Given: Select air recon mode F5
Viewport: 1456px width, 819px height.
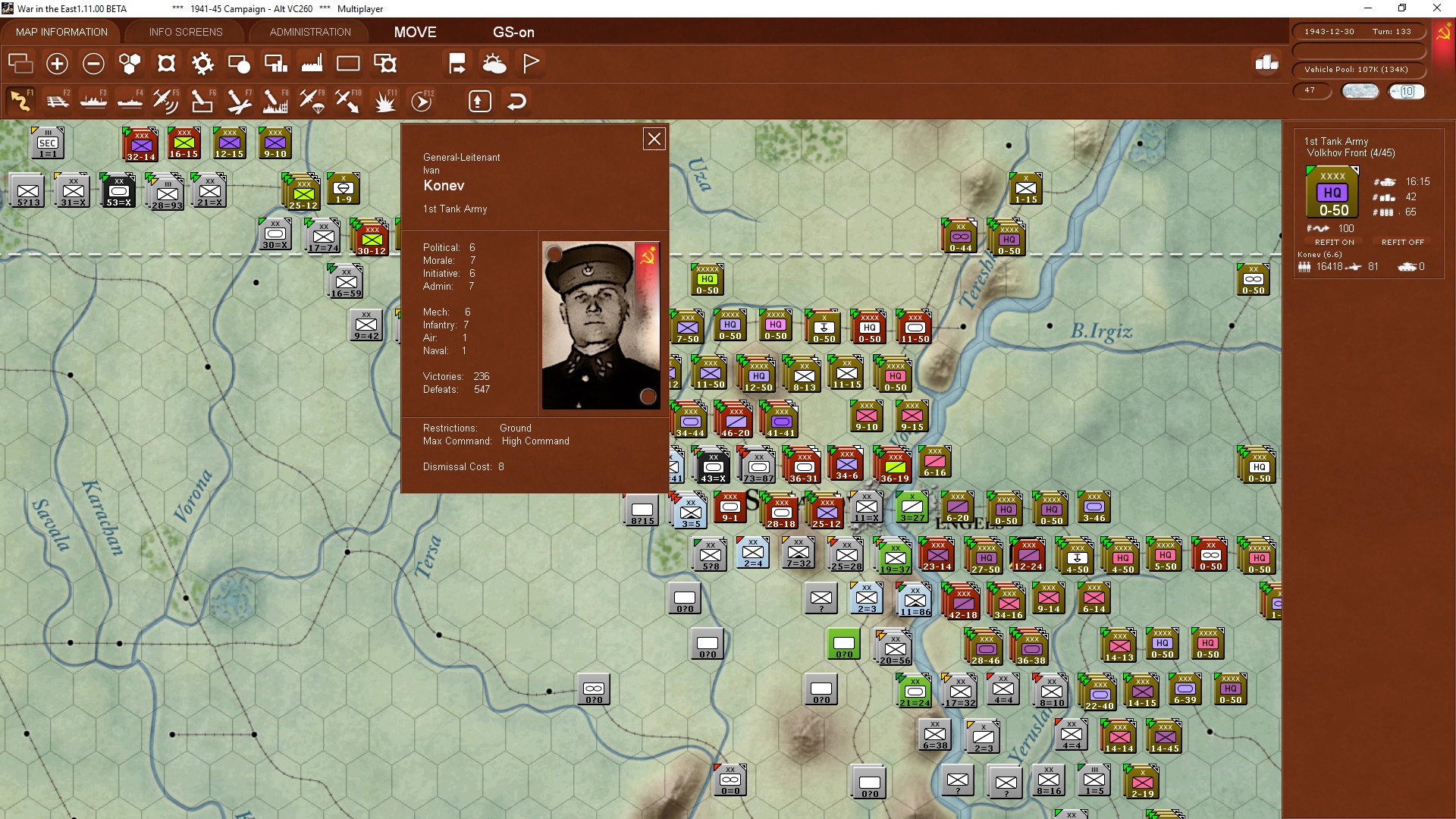Looking at the screenshot, I should pos(165,101).
